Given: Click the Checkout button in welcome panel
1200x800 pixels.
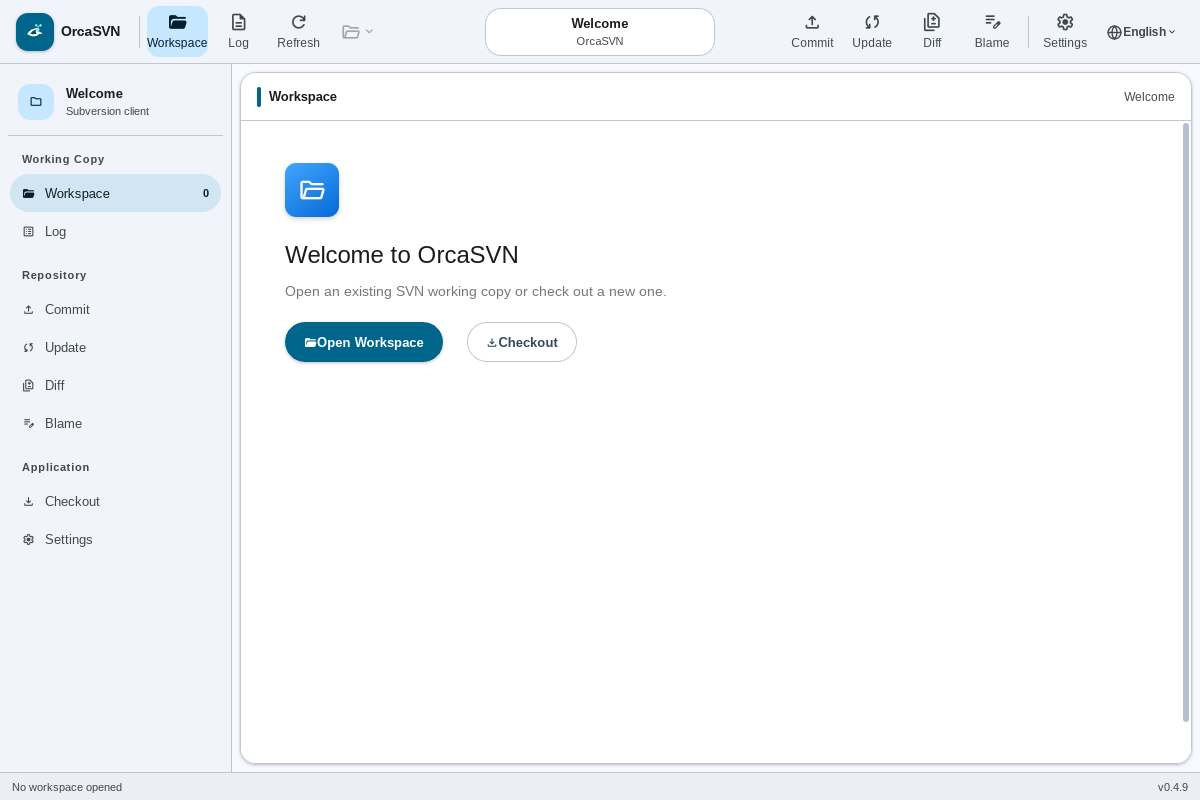Looking at the screenshot, I should (x=522, y=342).
